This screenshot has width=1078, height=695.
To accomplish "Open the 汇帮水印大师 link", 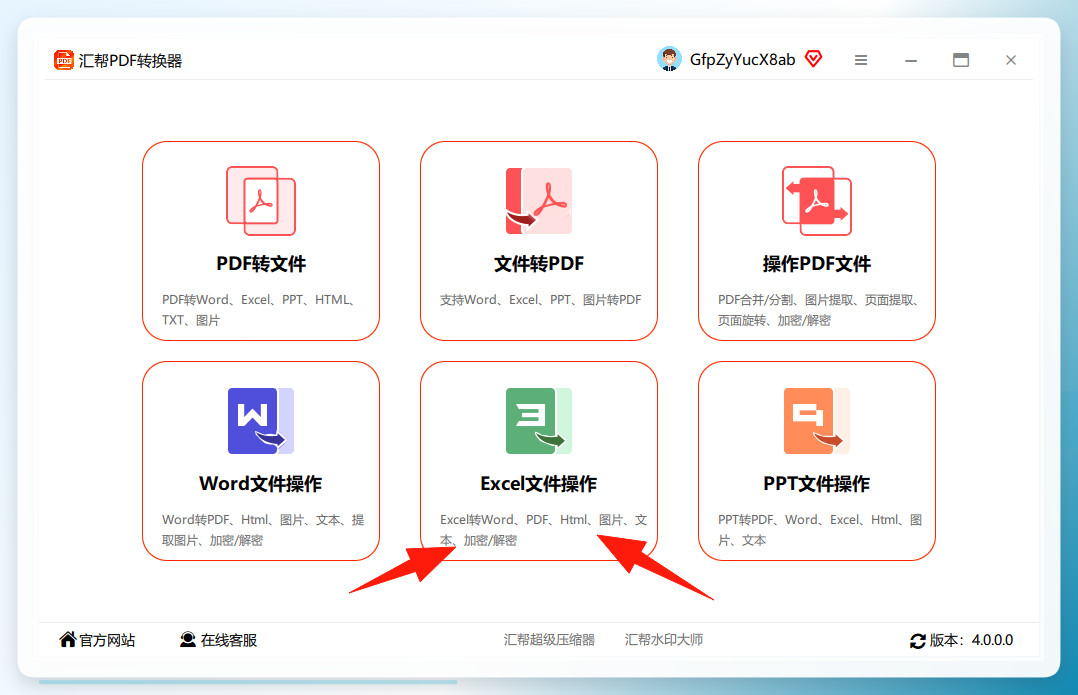I will pyautogui.click(x=664, y=640).
